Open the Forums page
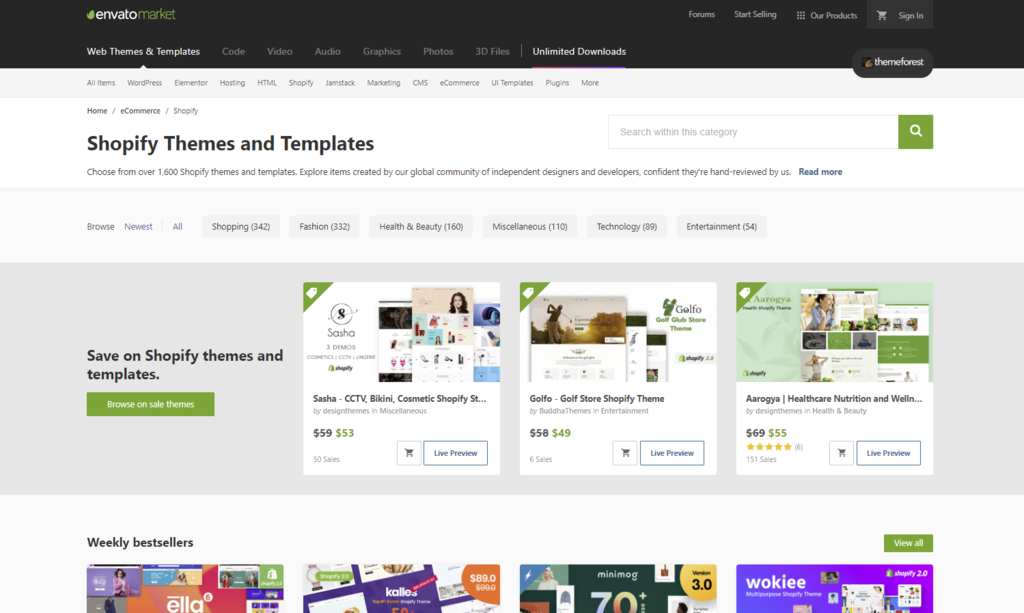This screenshot has width=1024, height=613. pos(702,14)
